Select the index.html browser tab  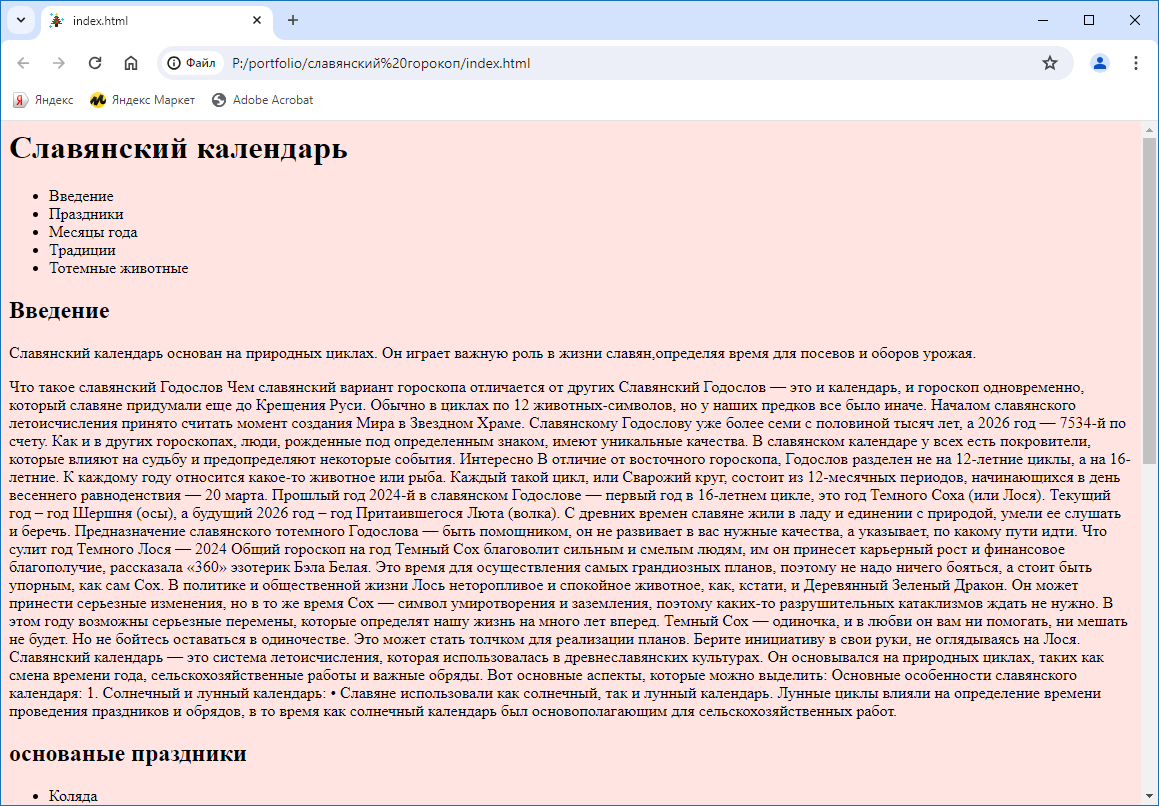150,20
